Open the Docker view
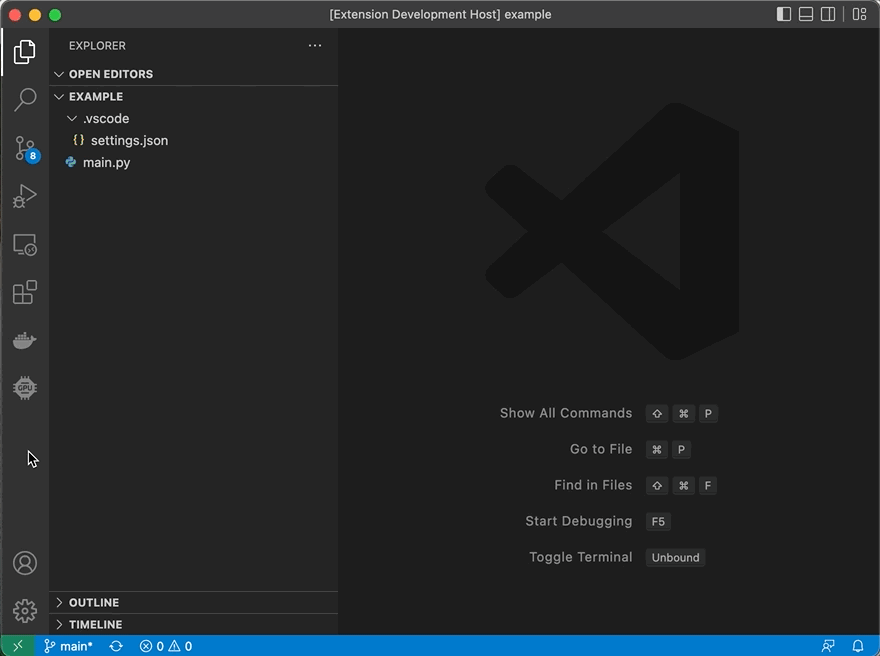This screenshot has width=880, height=656. [x=25, y=340]
